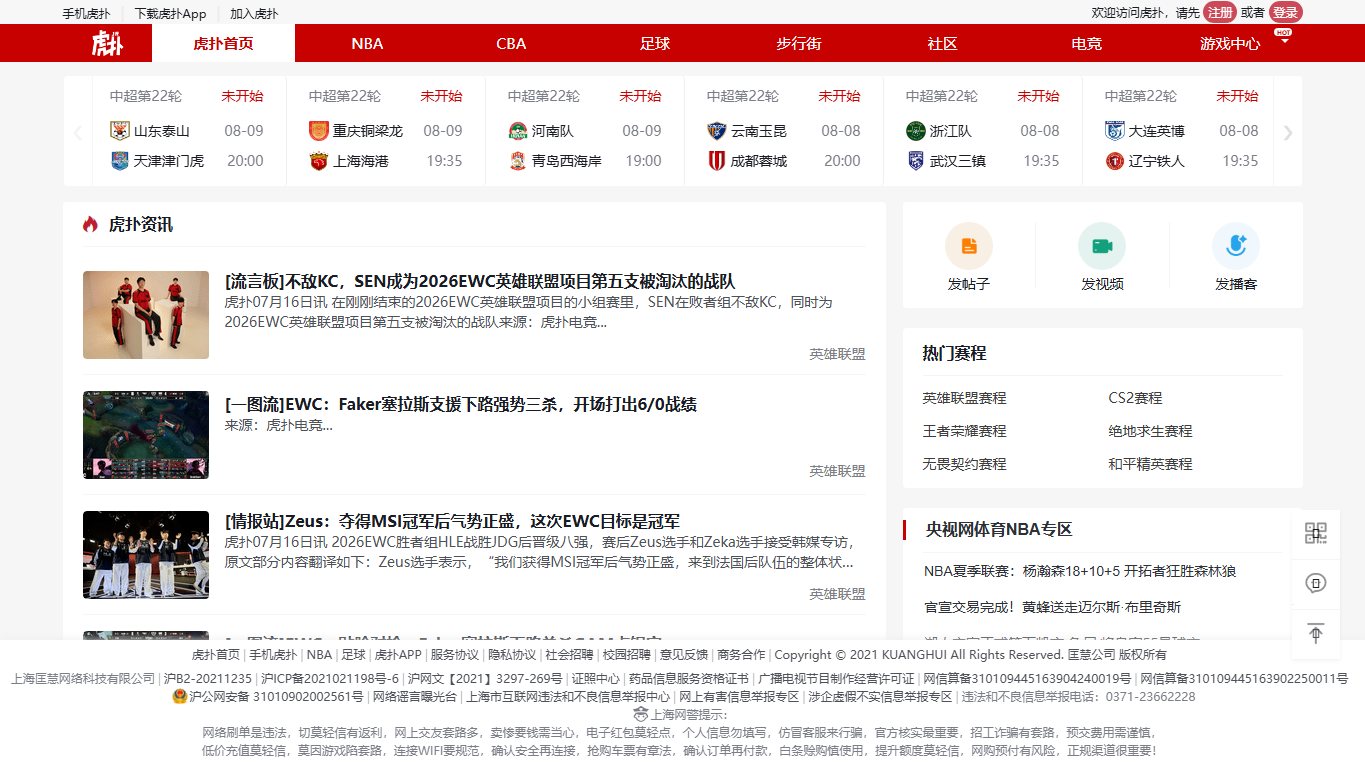Open the 社区 navigation tab
The image size is (1365, 768).
tap(943, 43)
